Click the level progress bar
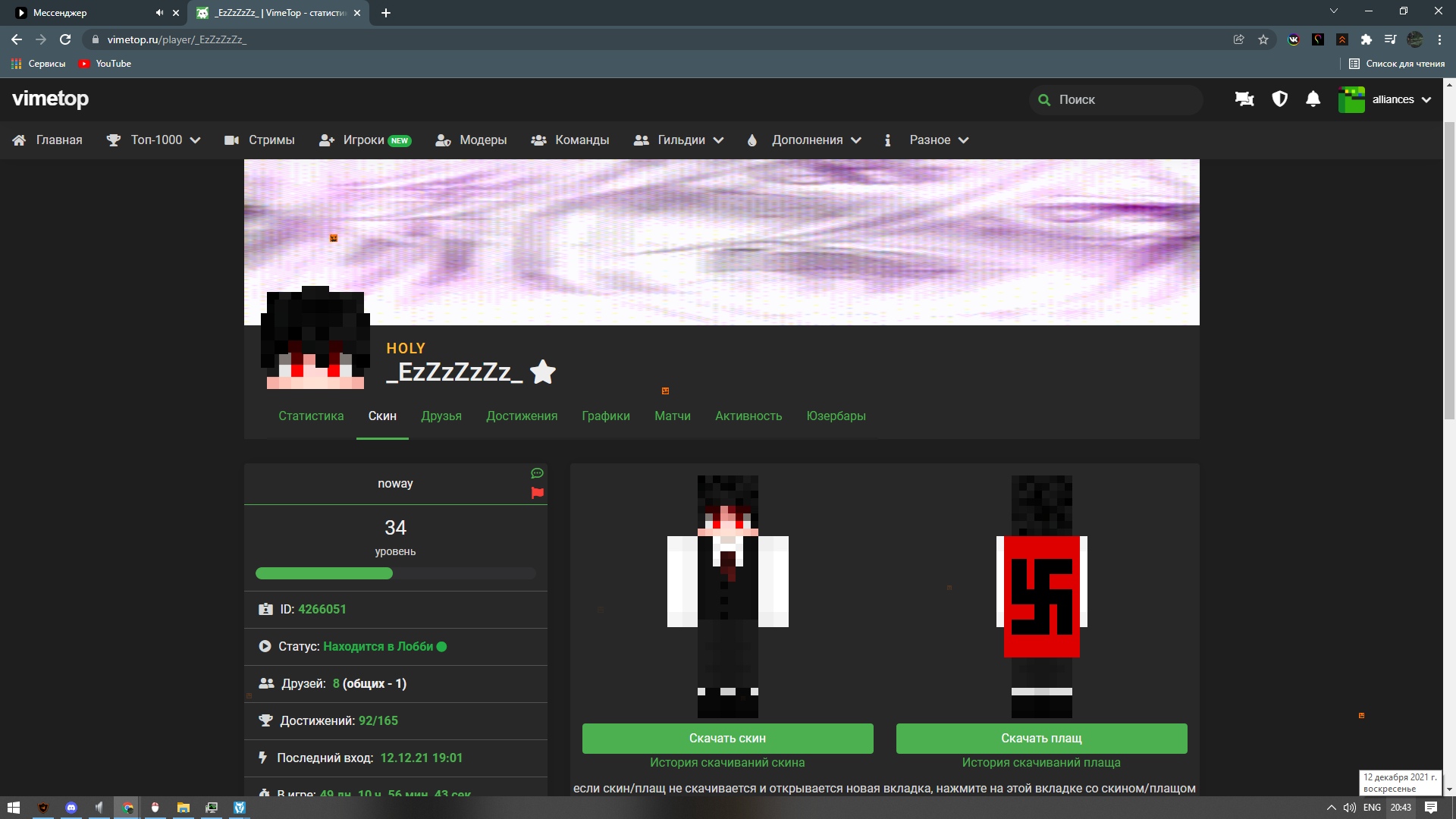The height and width of the screenshot is (819, 1456). coord(395,573)
